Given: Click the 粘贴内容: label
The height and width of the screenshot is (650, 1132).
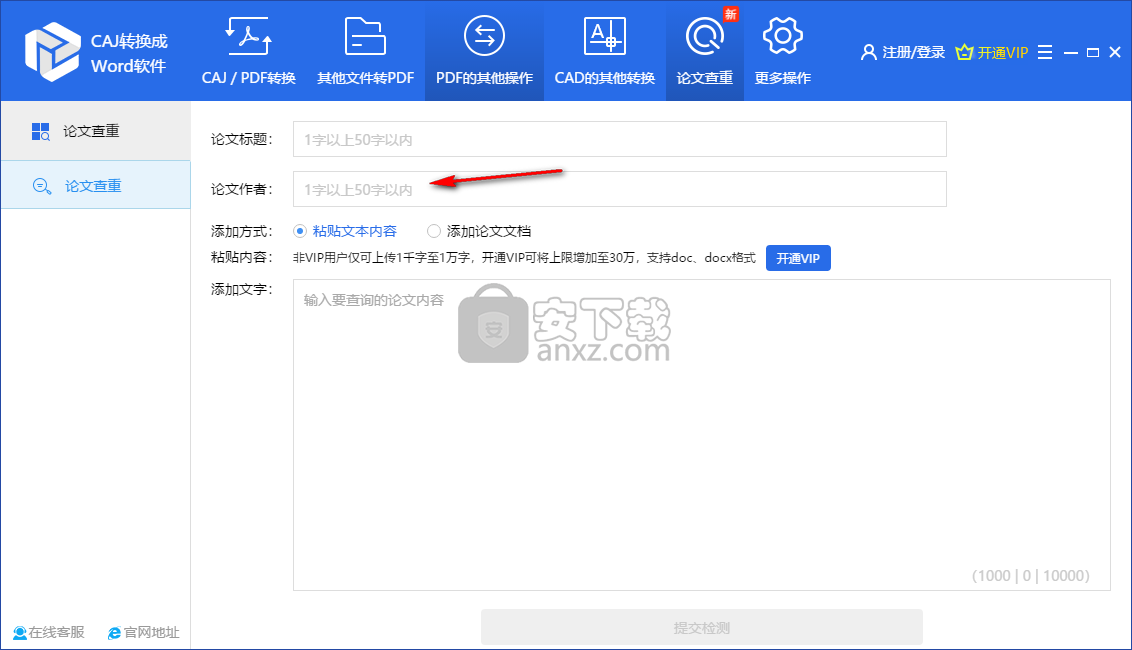Looking at the screenshot, I should pos(242,257).
